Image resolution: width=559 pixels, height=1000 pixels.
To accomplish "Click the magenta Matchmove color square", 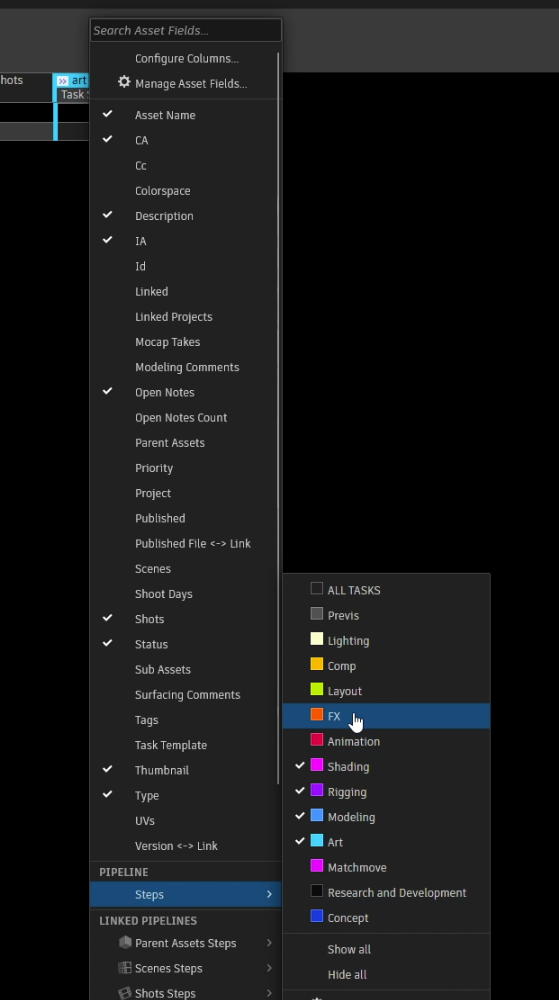I will point(317,865).
